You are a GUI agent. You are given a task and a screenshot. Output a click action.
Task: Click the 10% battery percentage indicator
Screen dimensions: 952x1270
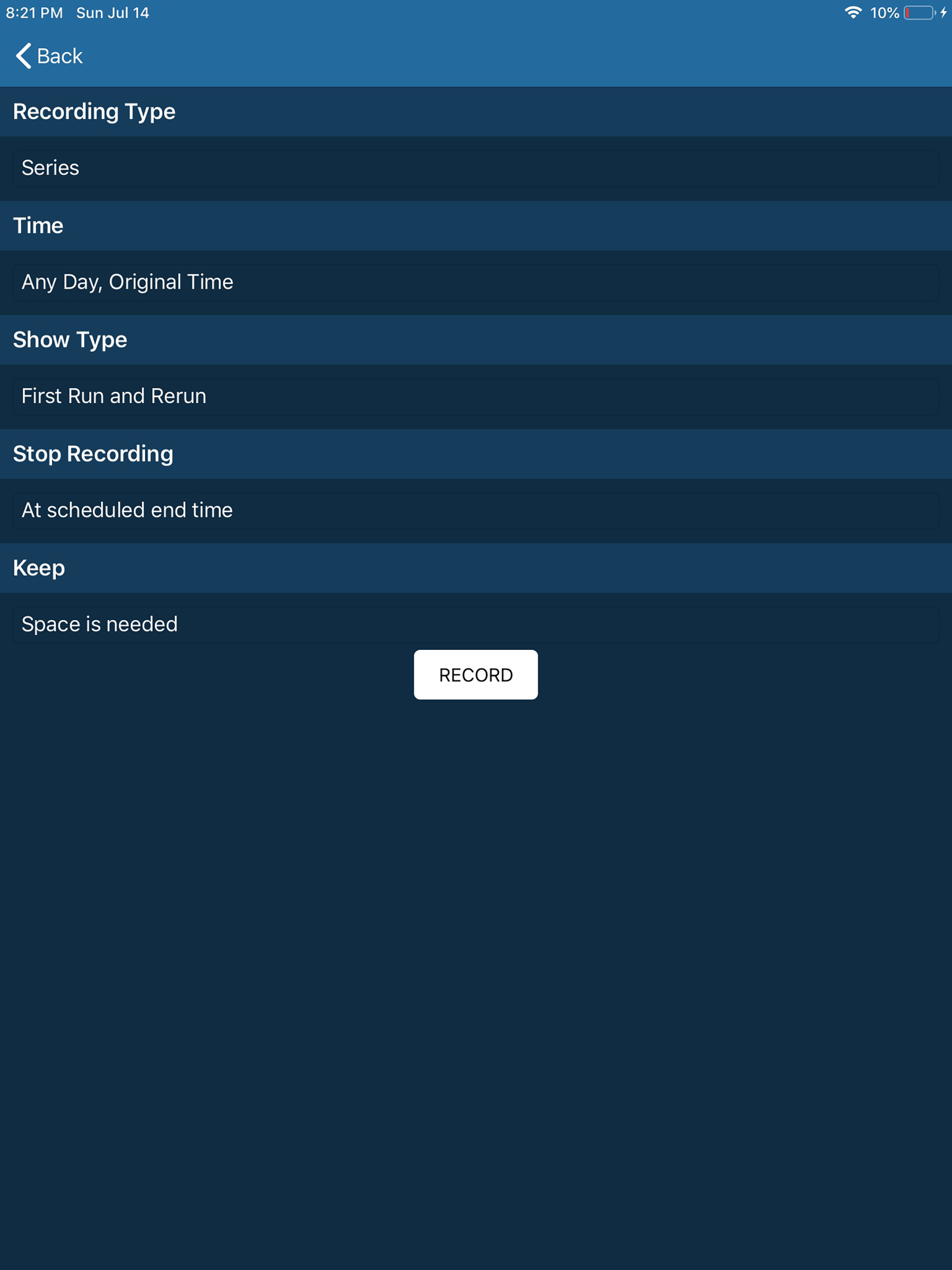point(884,13)
